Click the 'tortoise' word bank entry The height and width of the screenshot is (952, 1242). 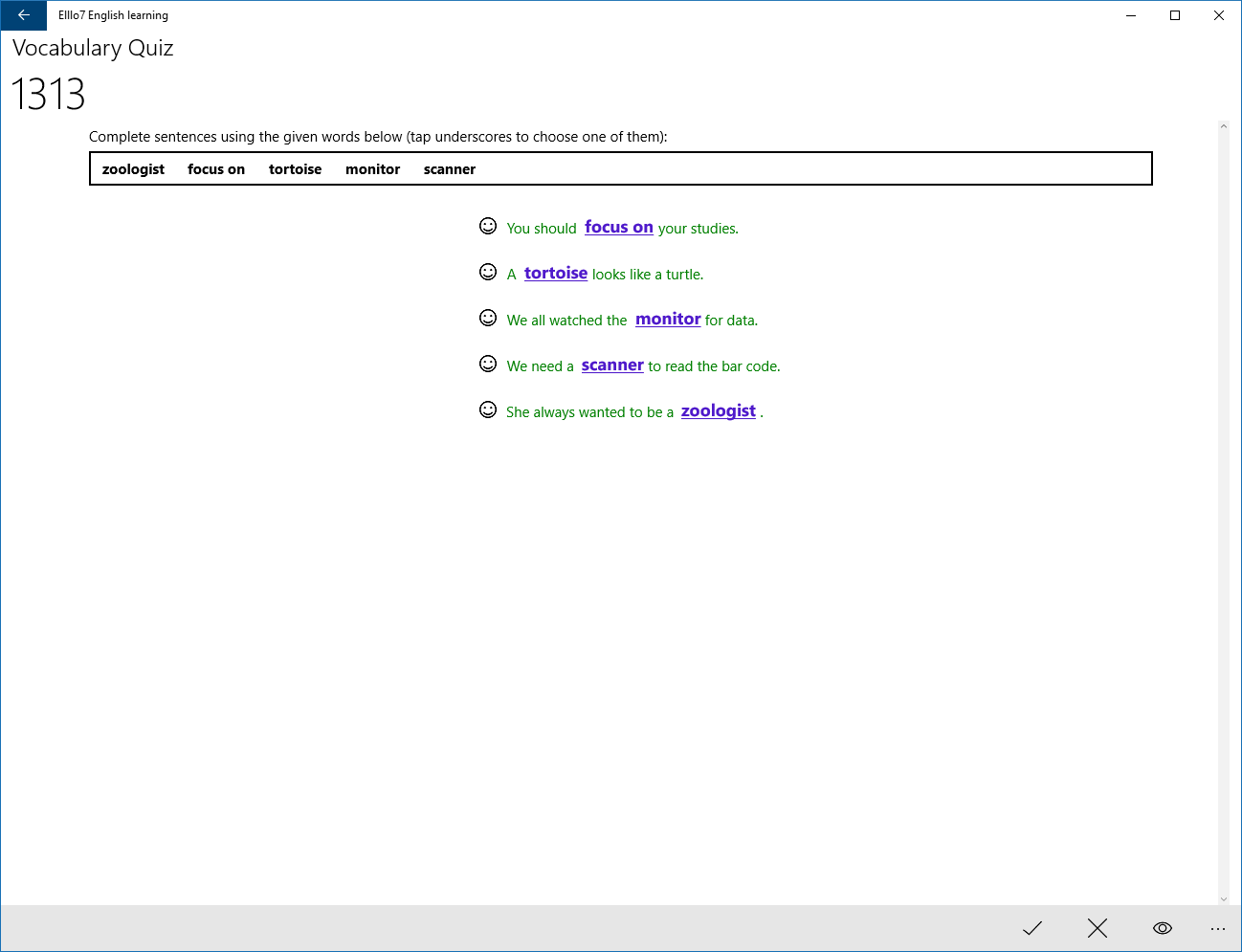[295, 168]
